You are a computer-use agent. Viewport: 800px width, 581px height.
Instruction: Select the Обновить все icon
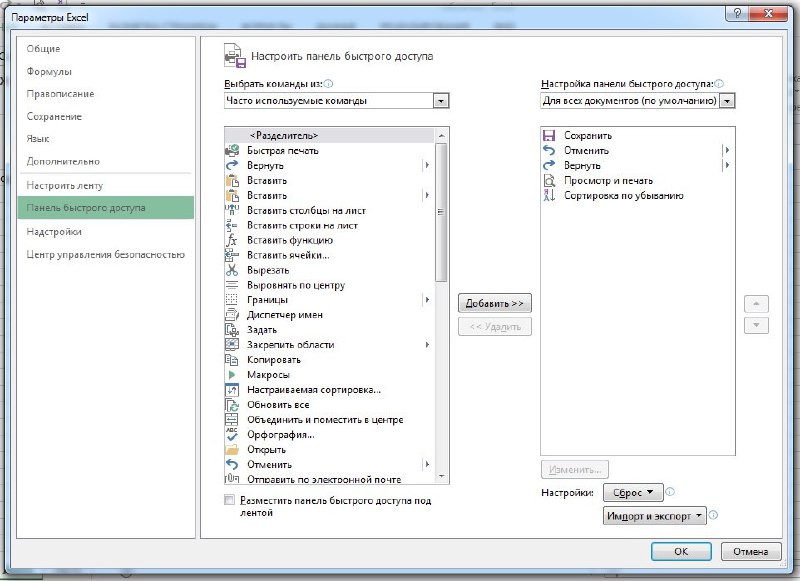(232, 405)
